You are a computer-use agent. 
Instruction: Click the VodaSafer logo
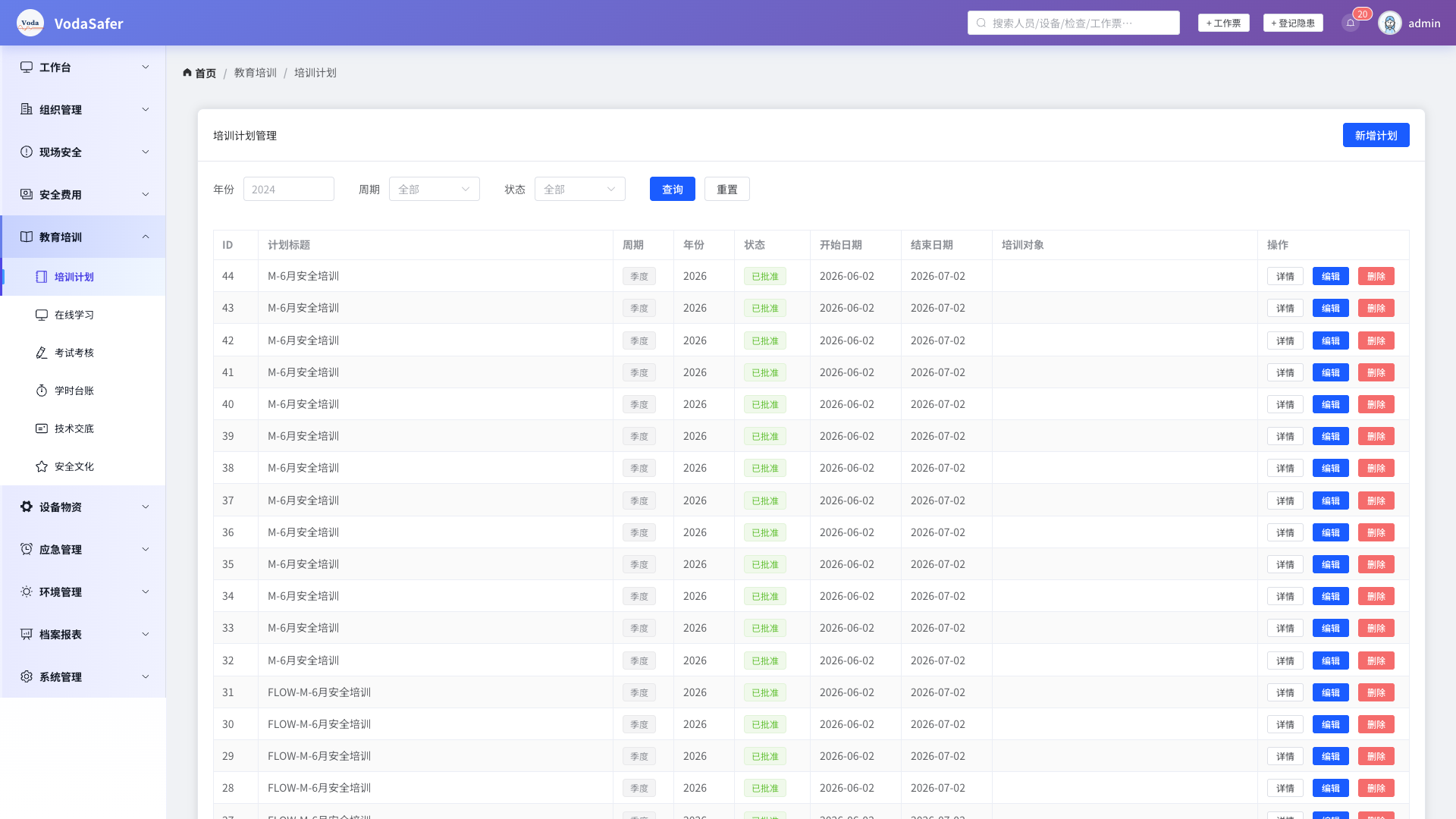tap(30, 23)
